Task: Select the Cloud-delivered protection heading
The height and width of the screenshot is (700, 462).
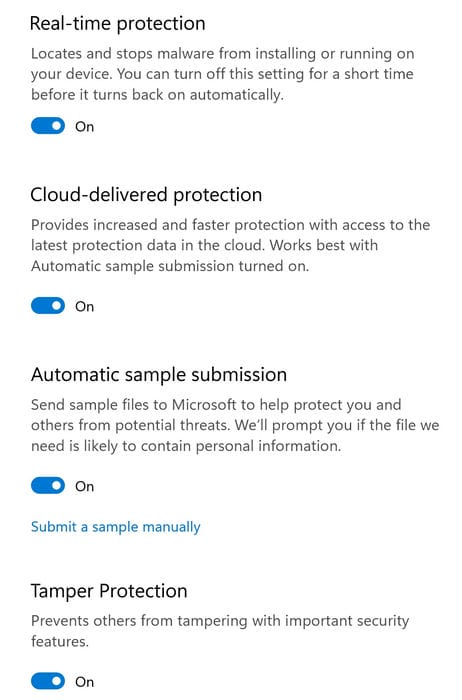Action: [x=146, y=195]
